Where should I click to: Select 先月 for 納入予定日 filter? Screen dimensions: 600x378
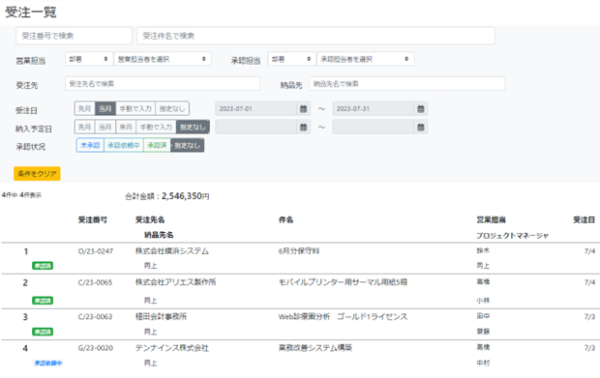coord(85,127)
